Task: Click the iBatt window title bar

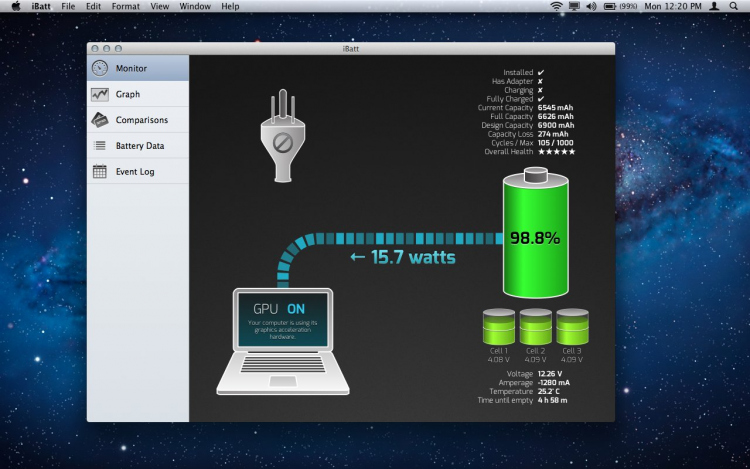Action: (x=351, y=48)
